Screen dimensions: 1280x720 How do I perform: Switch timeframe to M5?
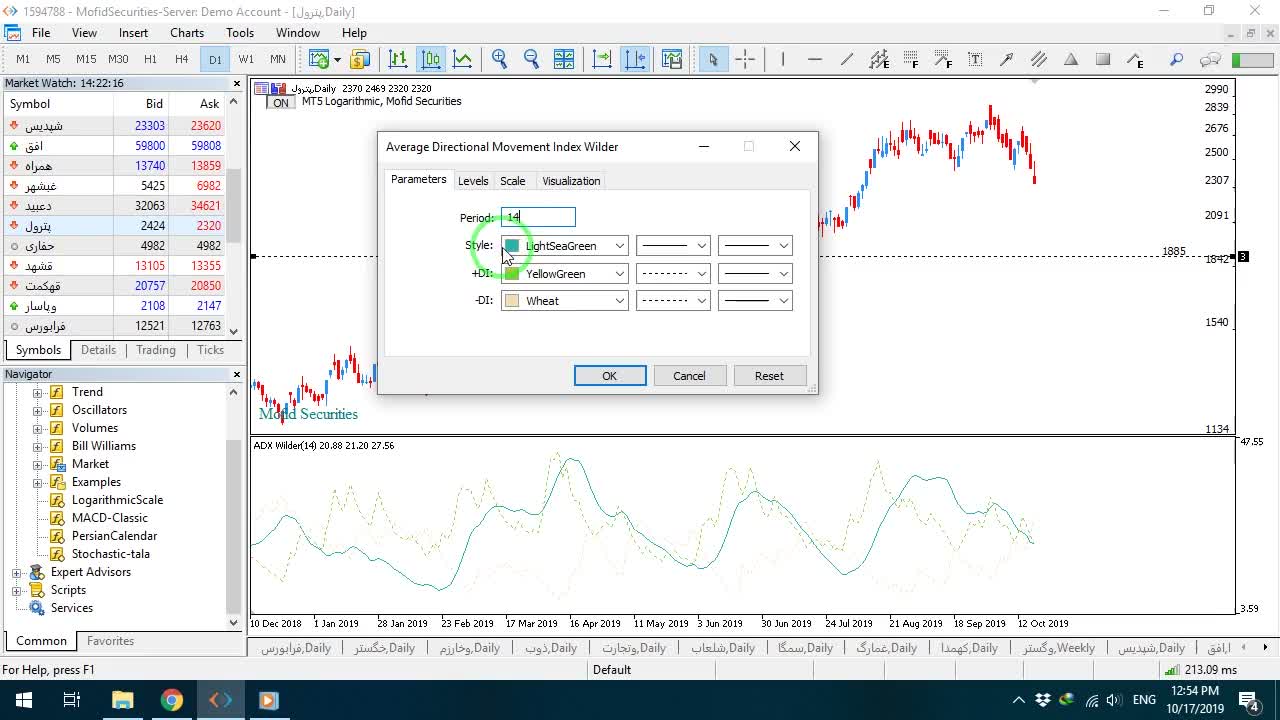point(53,59)
